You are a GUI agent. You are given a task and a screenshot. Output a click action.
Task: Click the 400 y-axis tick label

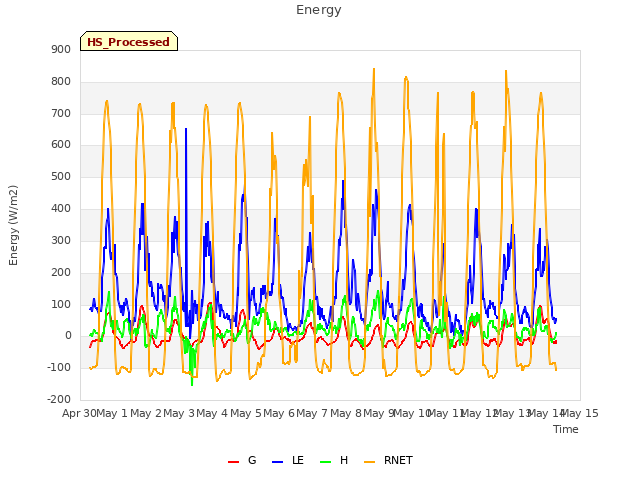61,209
